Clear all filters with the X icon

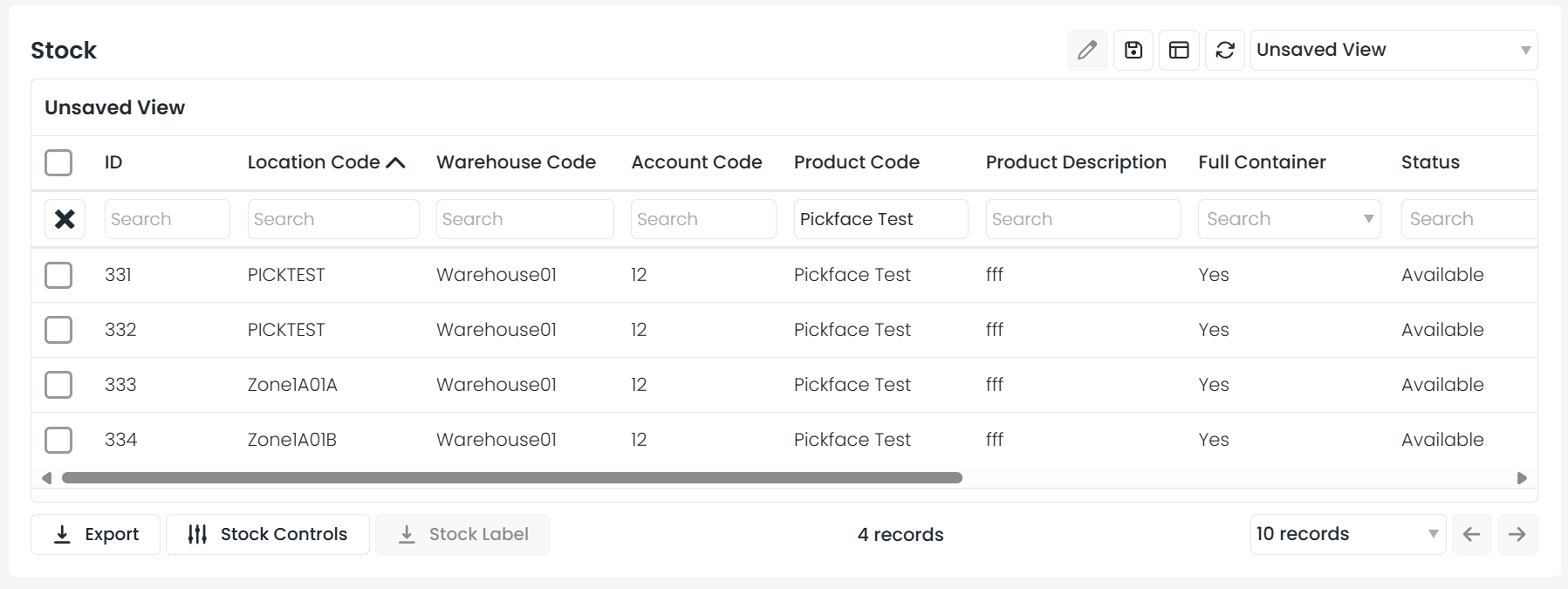pos(65,219)
